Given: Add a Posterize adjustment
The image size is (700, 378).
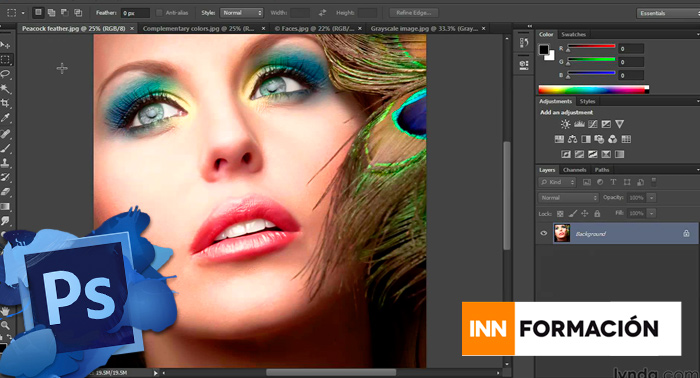Looking at the screenshot, I should (x=579, y=154).
